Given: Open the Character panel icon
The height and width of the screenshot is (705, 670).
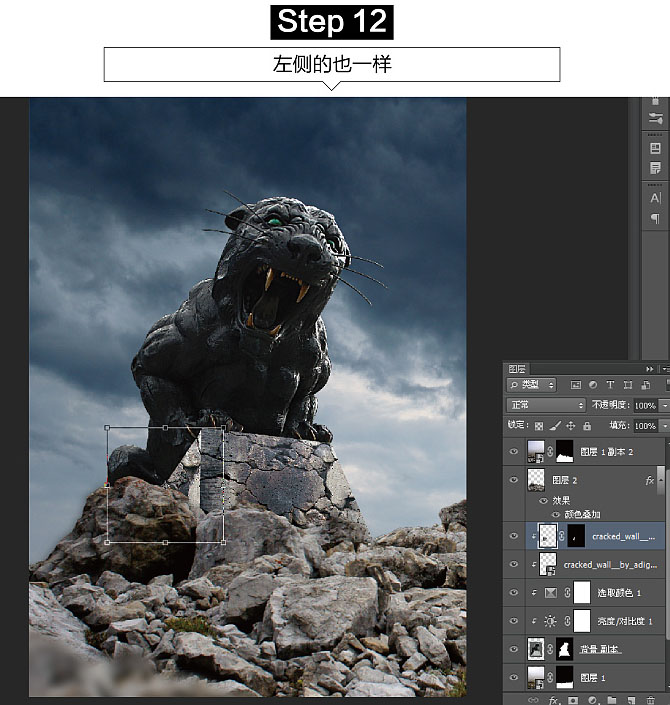Looking at the screenshot, I should pyautogui.click(x=656, y=198).
